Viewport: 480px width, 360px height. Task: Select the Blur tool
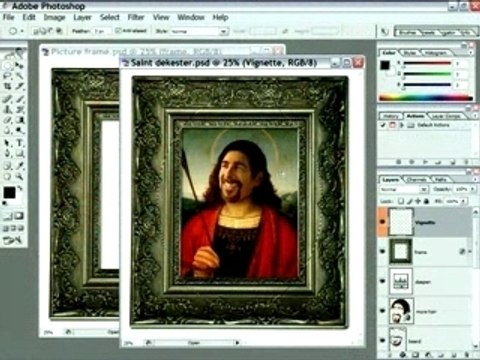coord(8,131)
